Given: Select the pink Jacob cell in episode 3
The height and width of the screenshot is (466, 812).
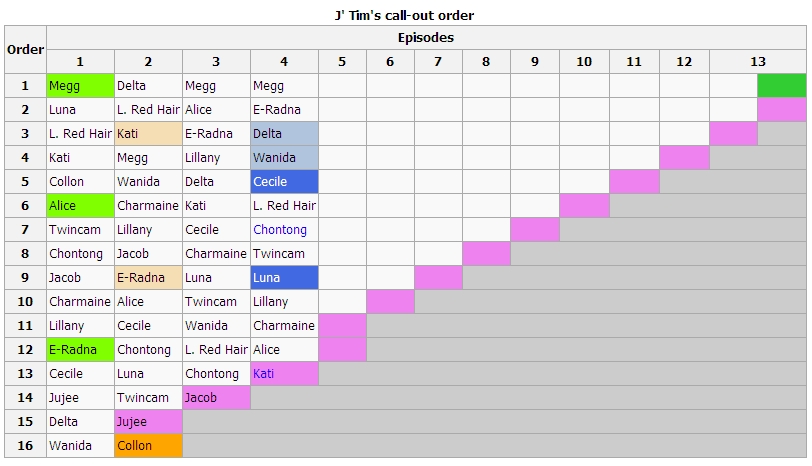Looking at the screenshot, I should (x=216, y=398).
